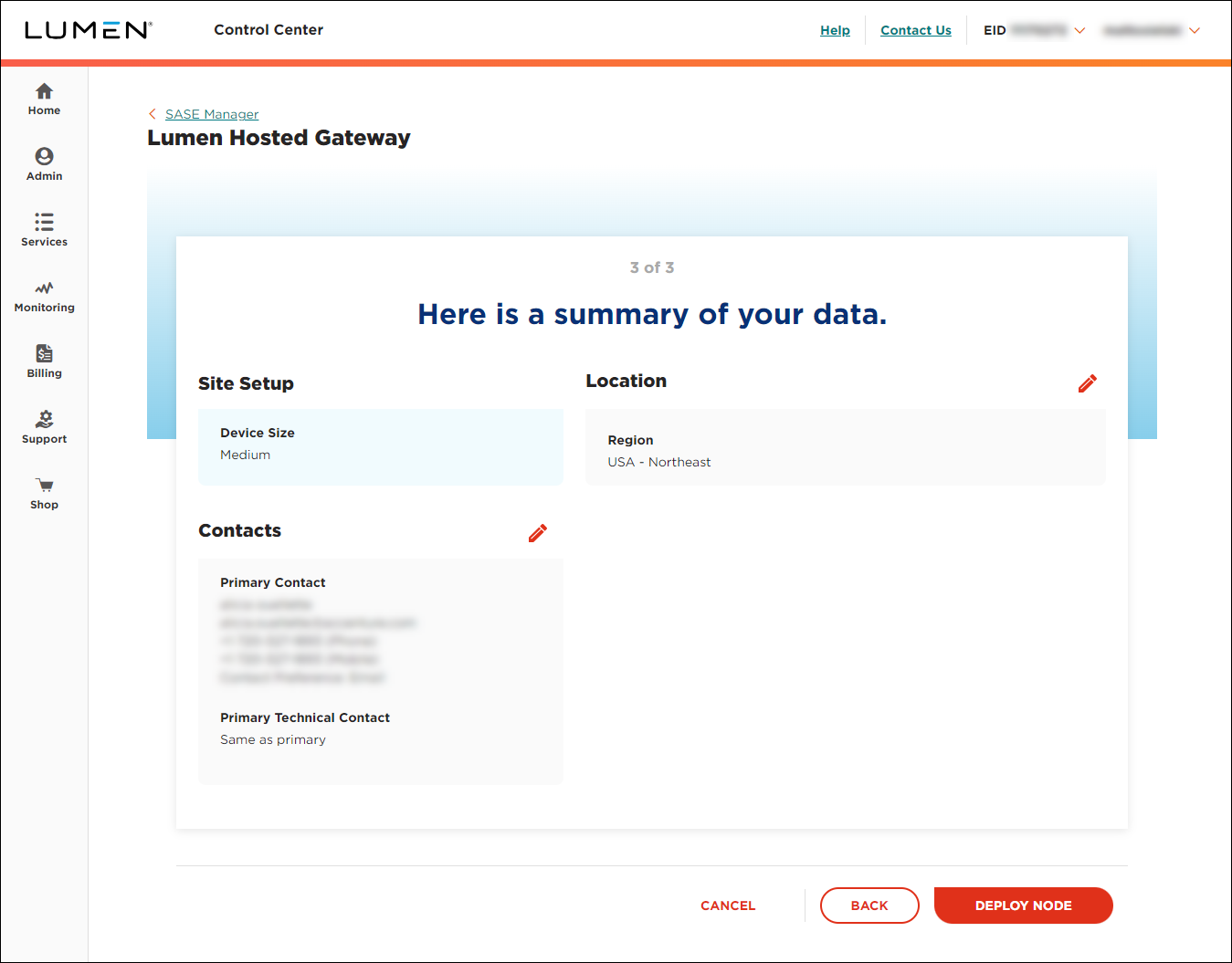The width and height of the screenshot is (1232, 963).
Task: Open the Billing section icon
Action: (x=44, y=361)
